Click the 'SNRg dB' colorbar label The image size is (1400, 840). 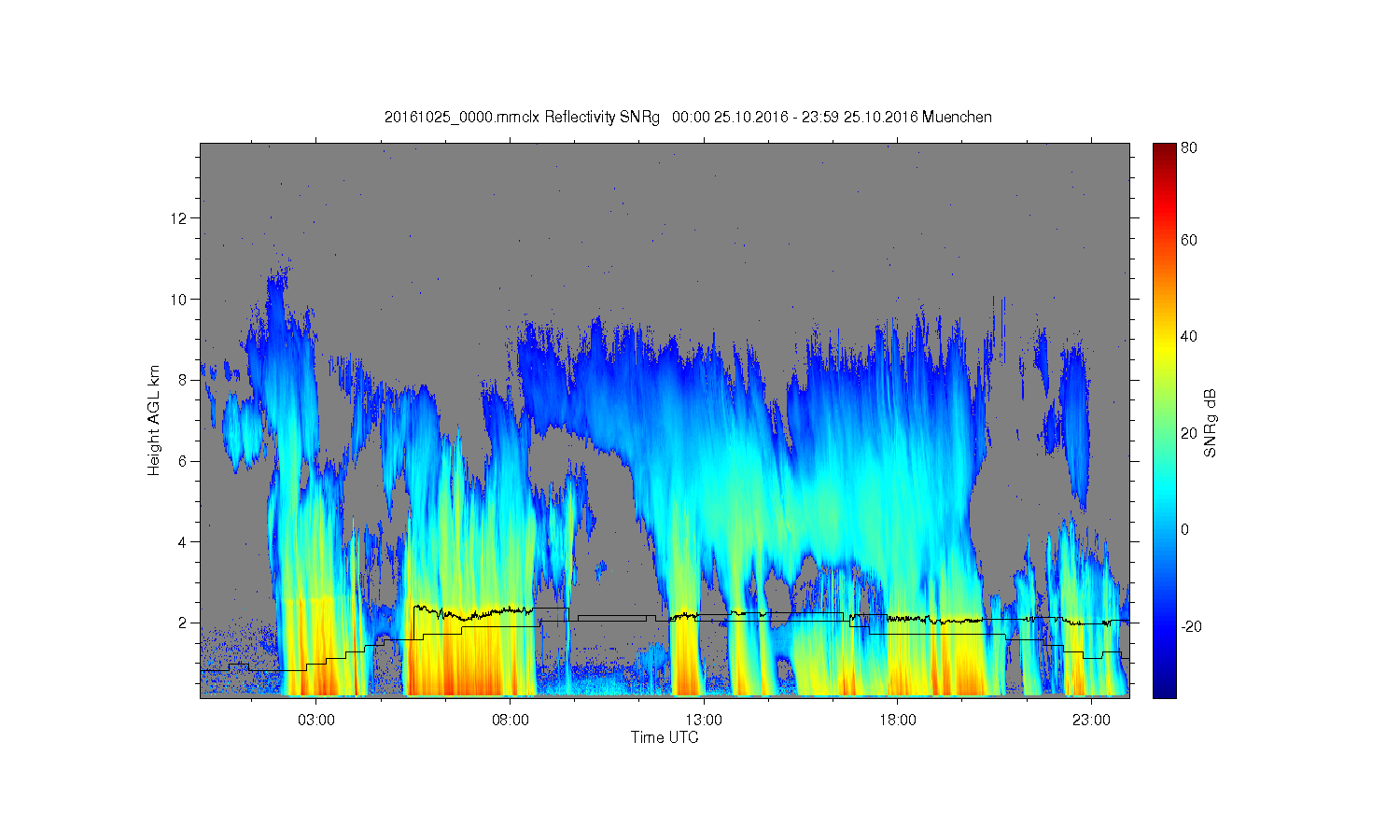pos(1211,422)
